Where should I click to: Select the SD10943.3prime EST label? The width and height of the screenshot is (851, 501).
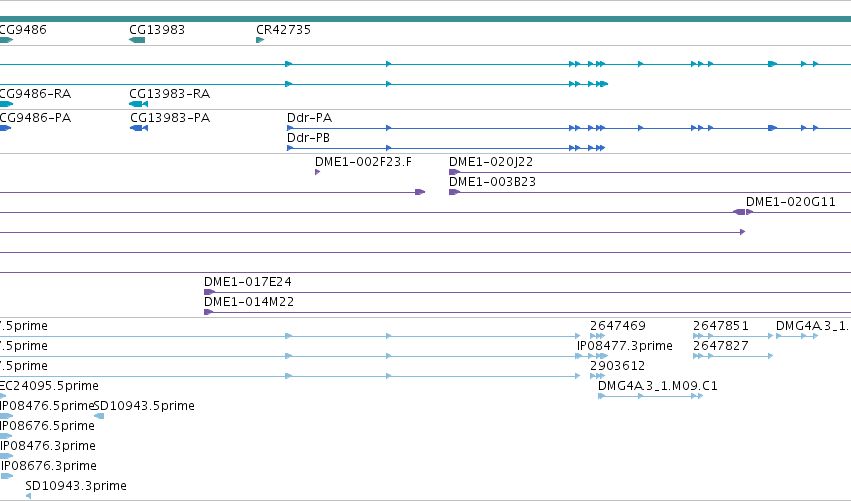click(76, 486)
